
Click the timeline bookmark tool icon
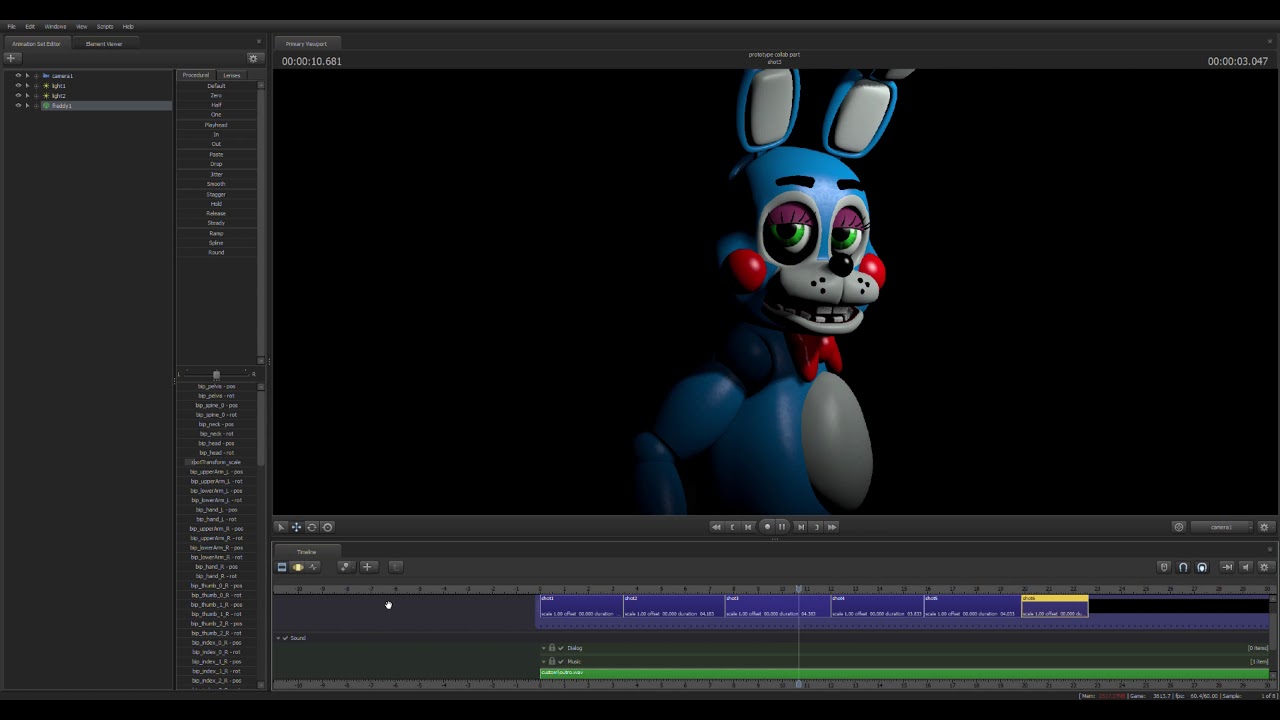345,567
